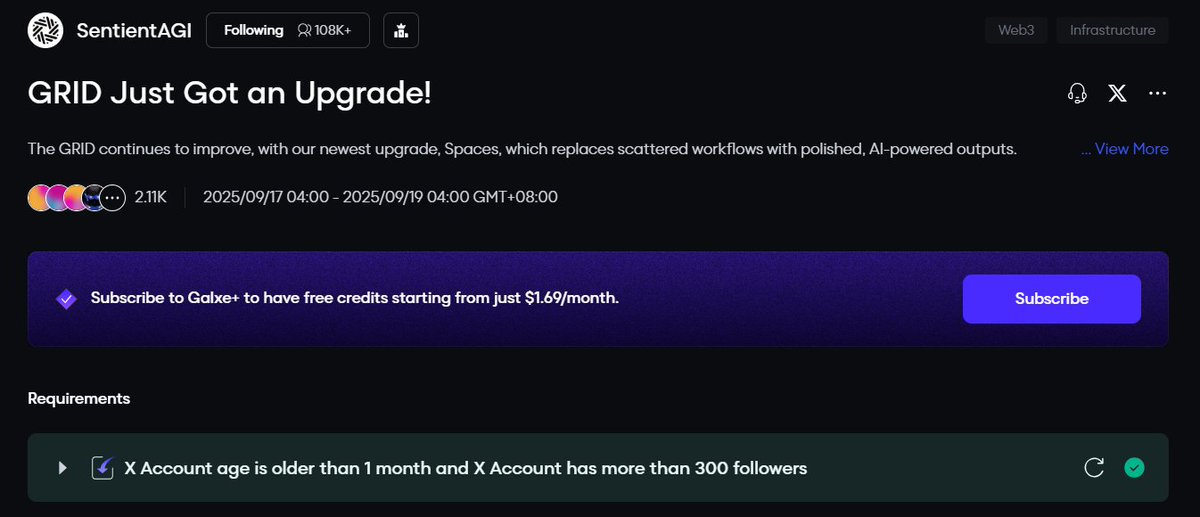Click the Subscribe button
This screenshot has width=1200, height=517.
pos(1051,298)
